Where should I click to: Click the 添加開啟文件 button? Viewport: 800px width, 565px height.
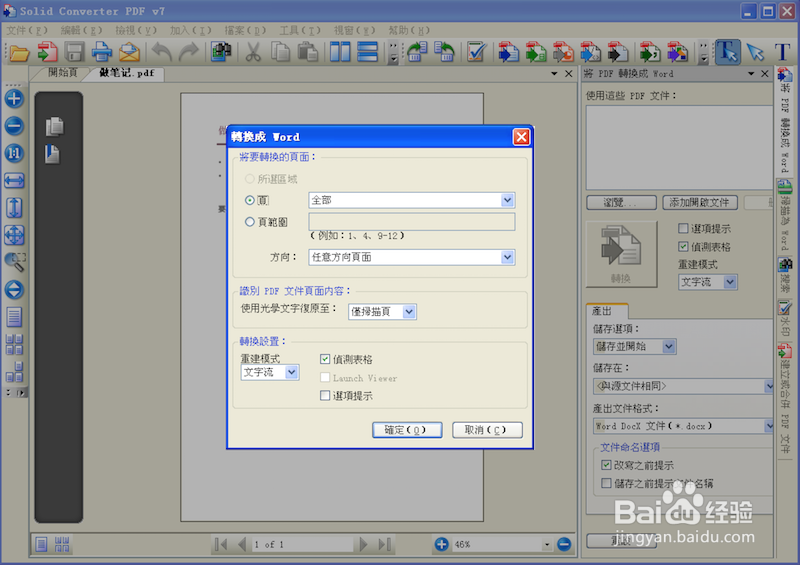(x=699, y=203)
